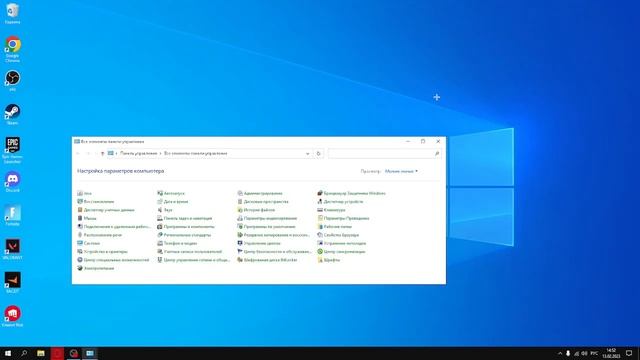Open File Explorer from the taskbar
Viewport: 640px width, 360px height.
(x=41, y=353)
